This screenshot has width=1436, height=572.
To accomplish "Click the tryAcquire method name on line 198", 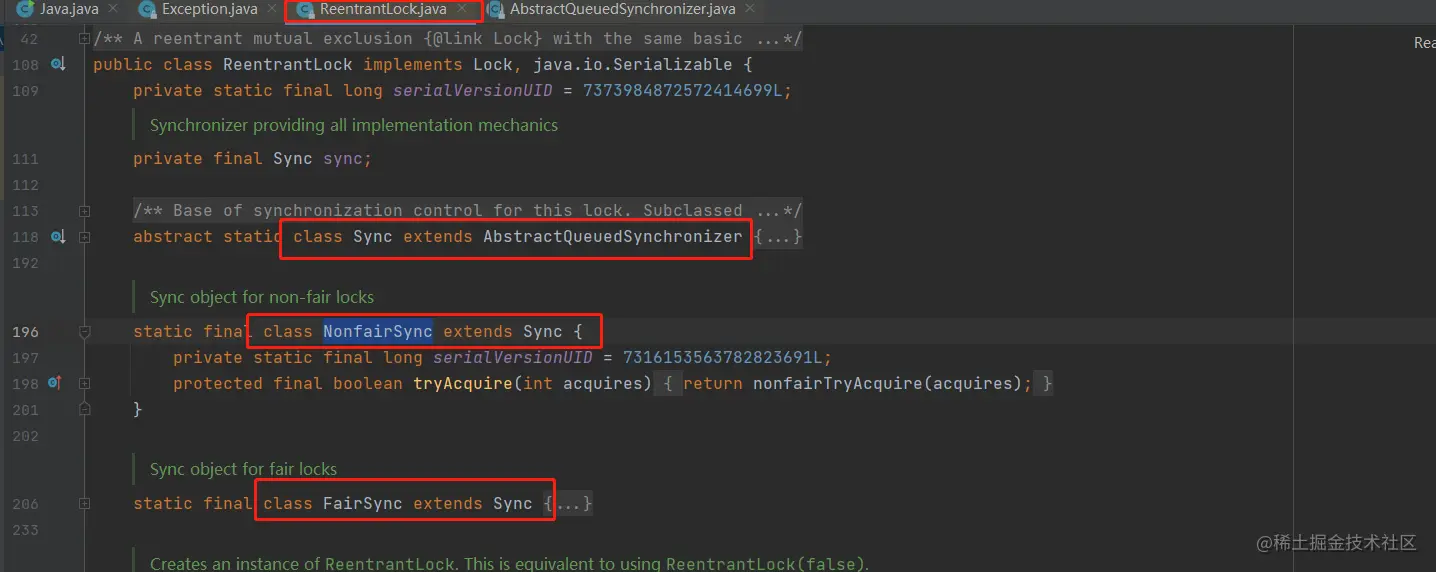I will click(463, 383).
